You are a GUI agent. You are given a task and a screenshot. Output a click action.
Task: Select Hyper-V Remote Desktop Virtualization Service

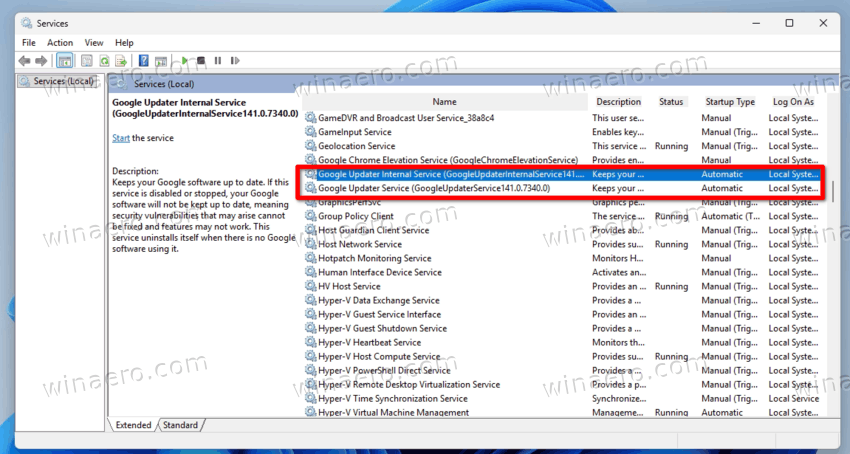tap(409, 385)
